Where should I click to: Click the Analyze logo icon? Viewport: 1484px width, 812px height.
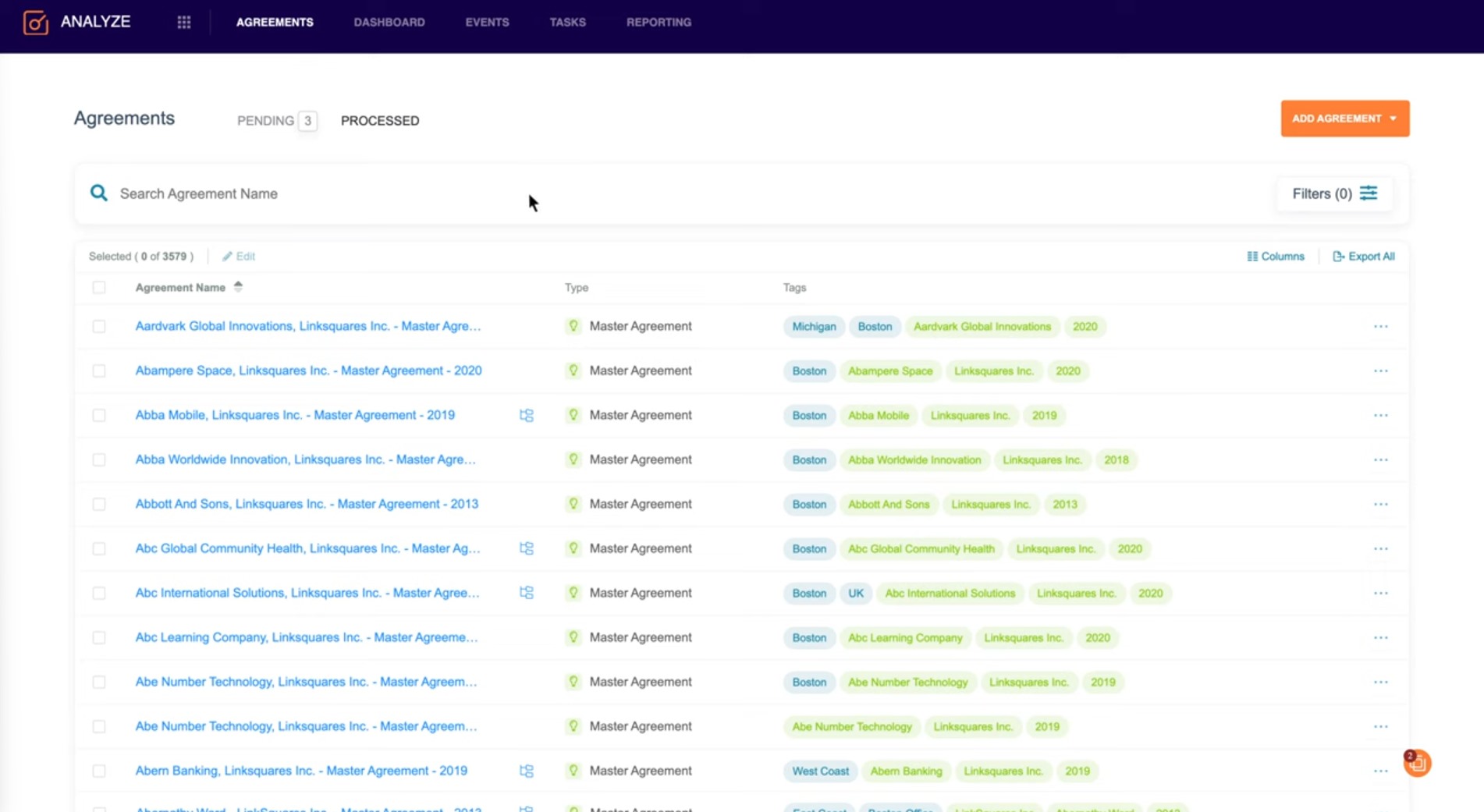pyautogui.click(x=35, y=22)
